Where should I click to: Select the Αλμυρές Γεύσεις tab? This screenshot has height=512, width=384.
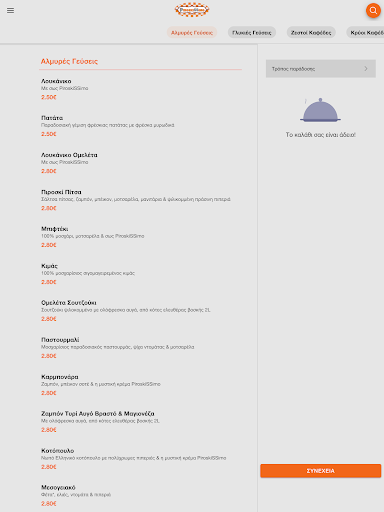[192, 33]
